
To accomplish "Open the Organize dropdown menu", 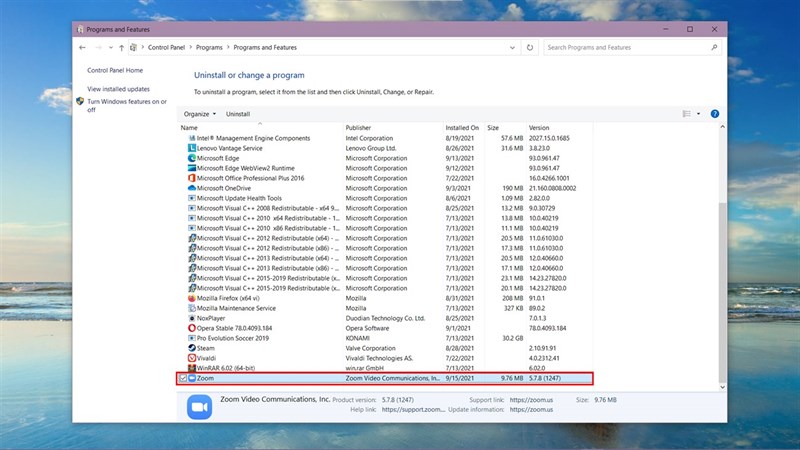I will coord(200,114).
